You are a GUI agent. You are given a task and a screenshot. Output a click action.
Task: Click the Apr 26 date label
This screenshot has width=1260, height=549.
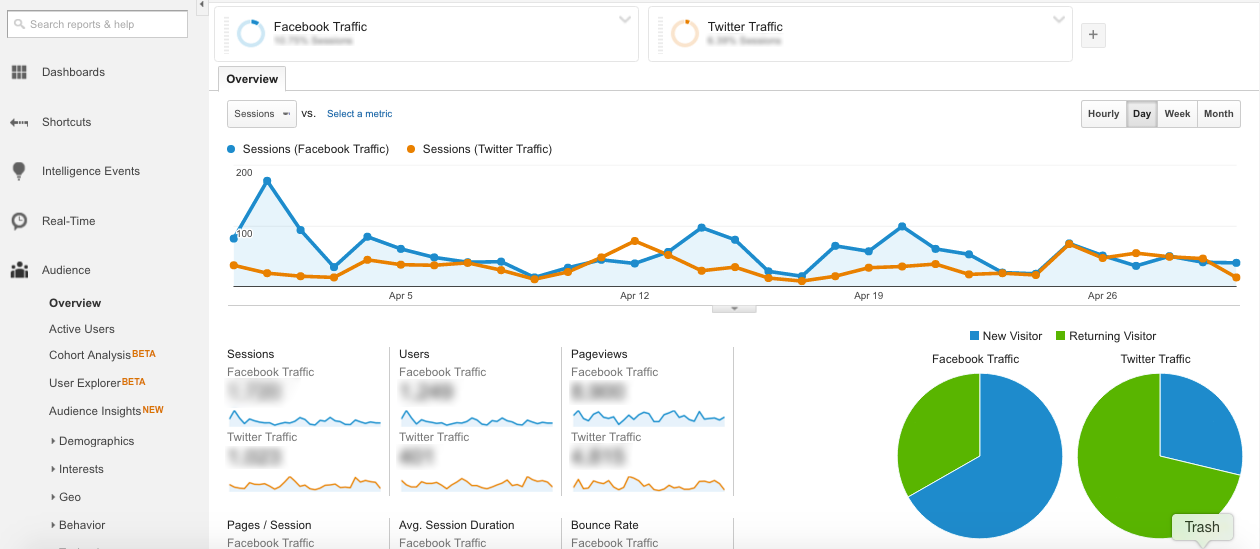(1102, 296)
